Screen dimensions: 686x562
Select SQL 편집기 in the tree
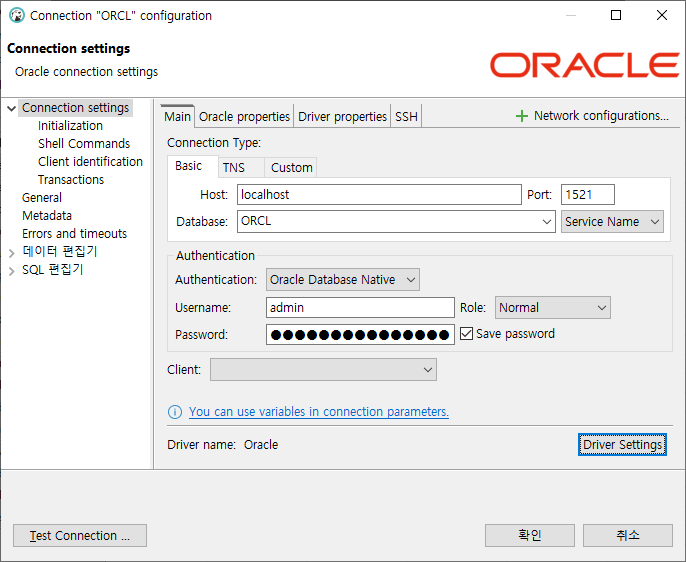[52, 270]
